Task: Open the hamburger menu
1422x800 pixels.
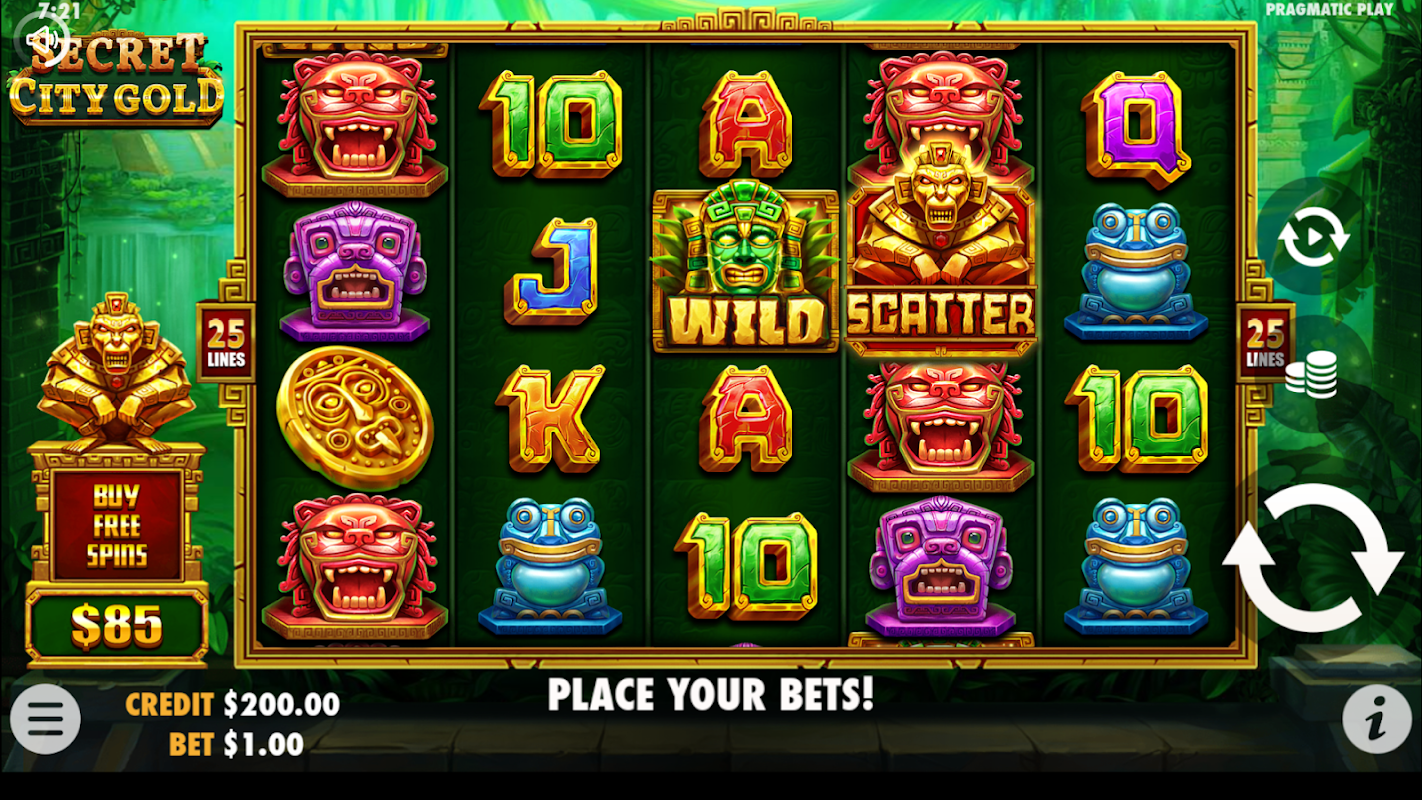Action: [45, 718]
